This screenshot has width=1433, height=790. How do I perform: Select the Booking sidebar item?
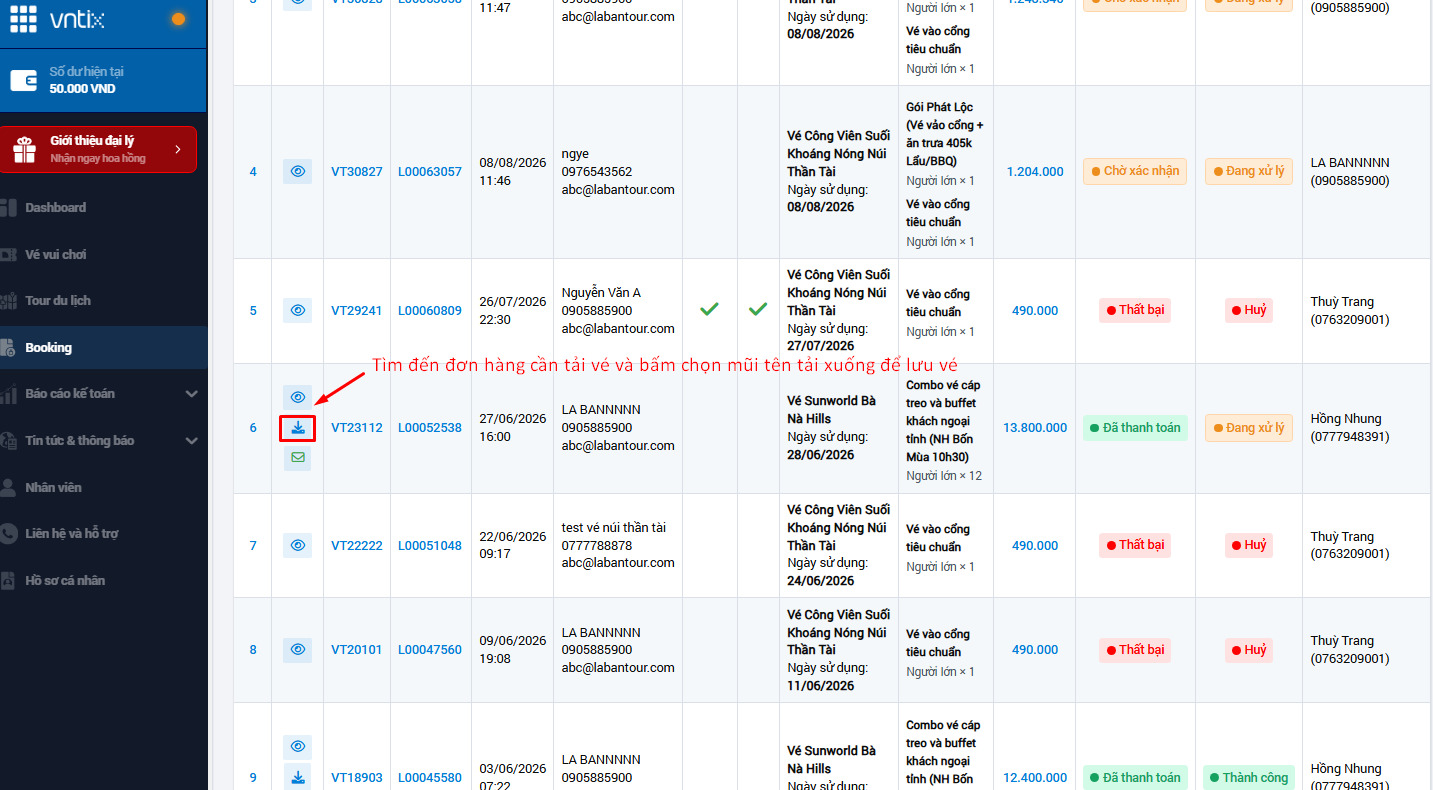coord(104,348)
